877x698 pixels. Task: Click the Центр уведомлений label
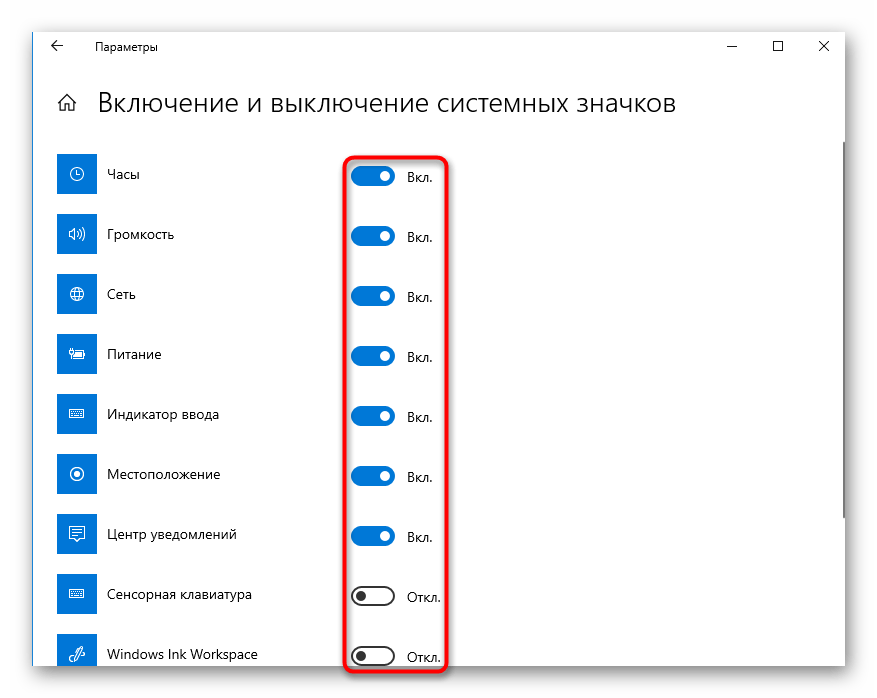tap(172, 535)
